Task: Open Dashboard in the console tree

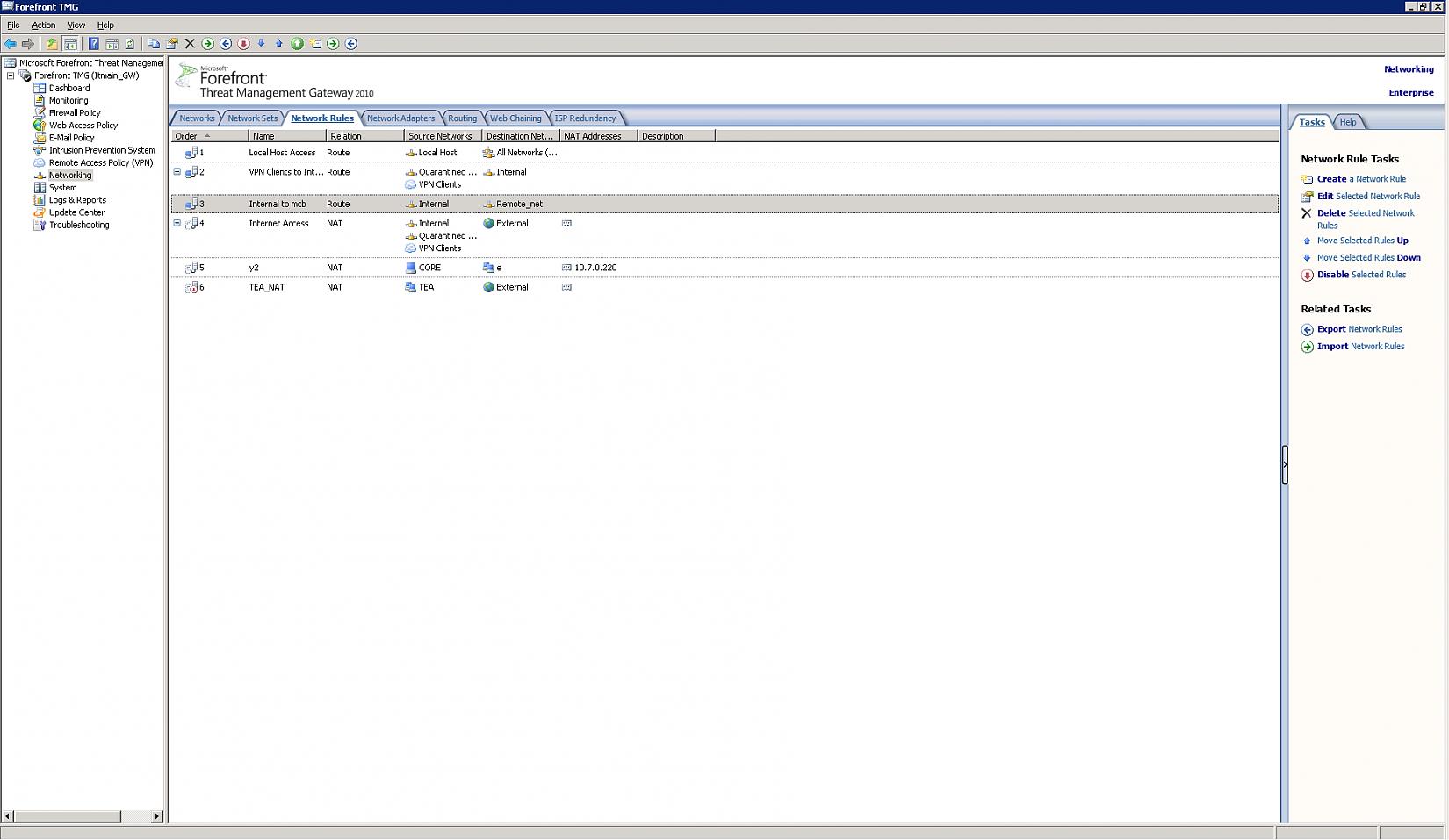Action: pos(69,88)
